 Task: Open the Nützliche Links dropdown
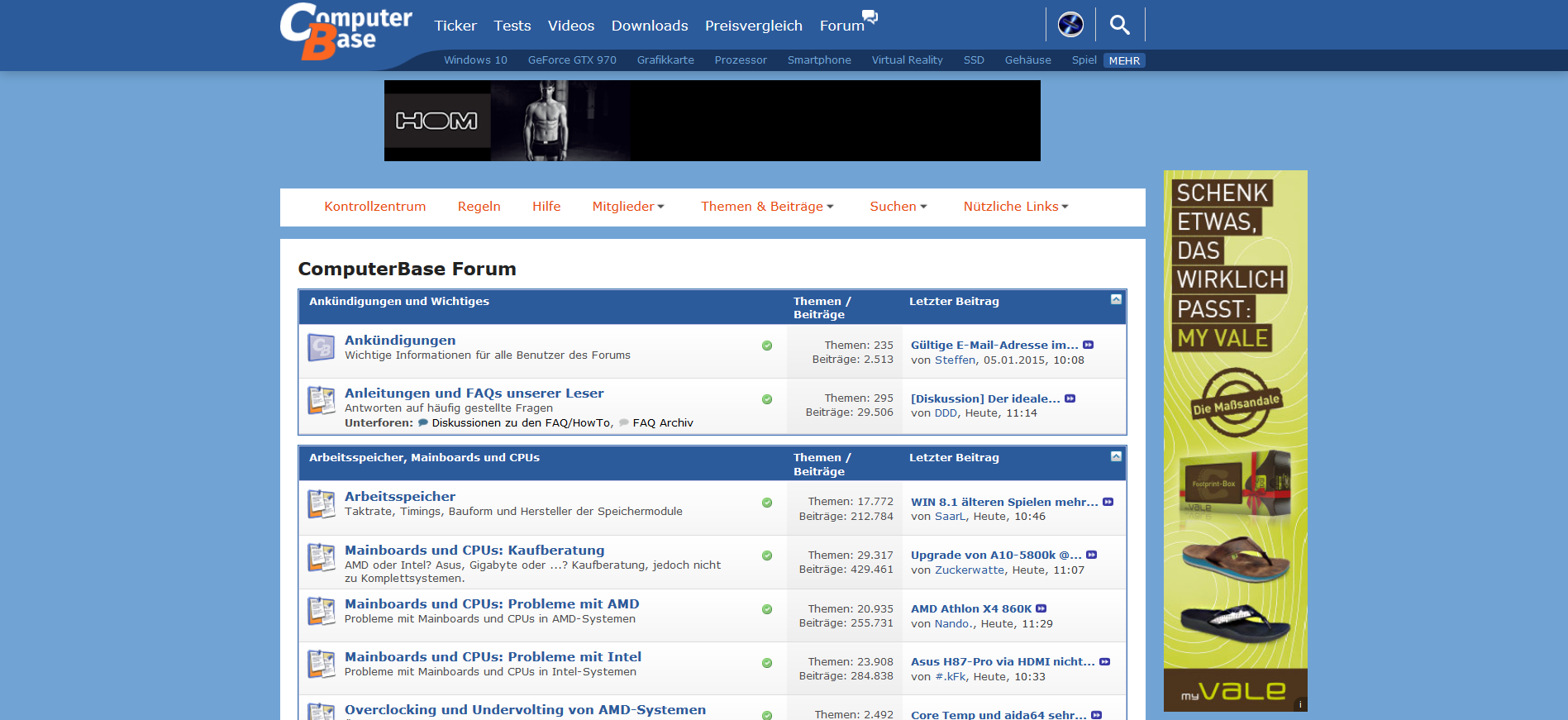(1016, 207)
